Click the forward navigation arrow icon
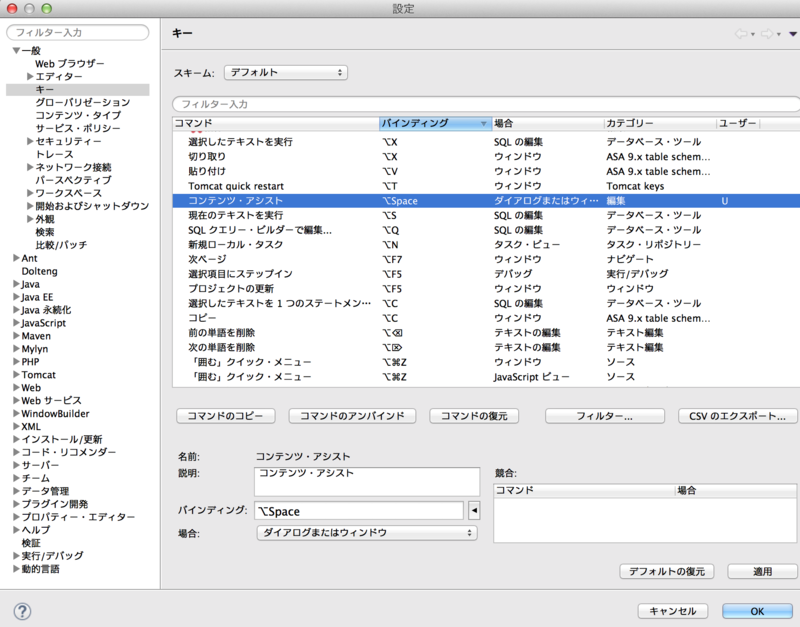 (766, 33)
